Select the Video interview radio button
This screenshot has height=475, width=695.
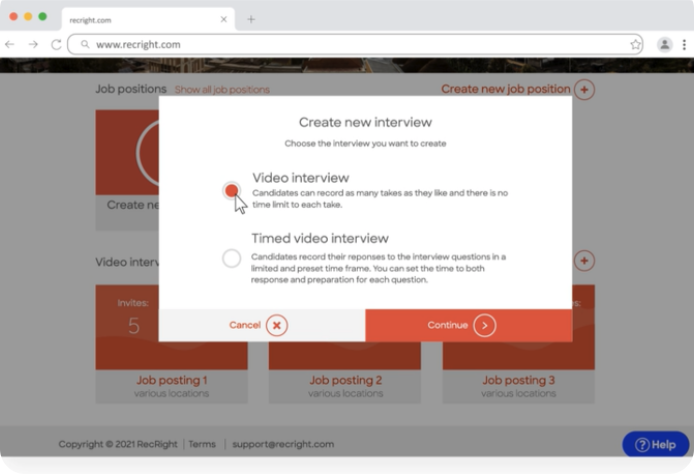pos(232,190)
